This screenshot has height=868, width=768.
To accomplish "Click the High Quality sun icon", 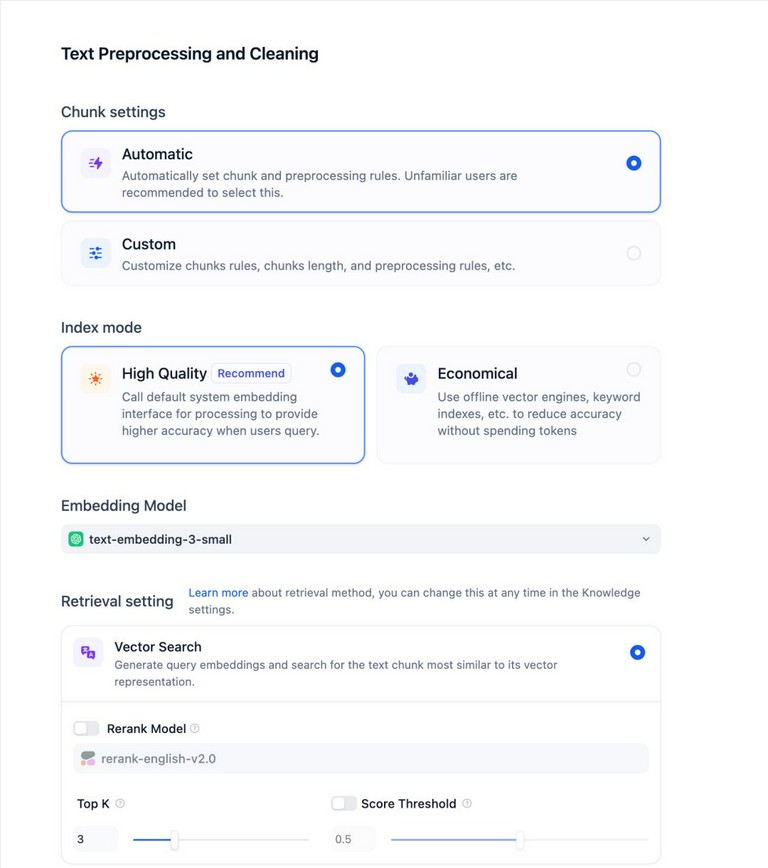I will [x=96, y=379].
